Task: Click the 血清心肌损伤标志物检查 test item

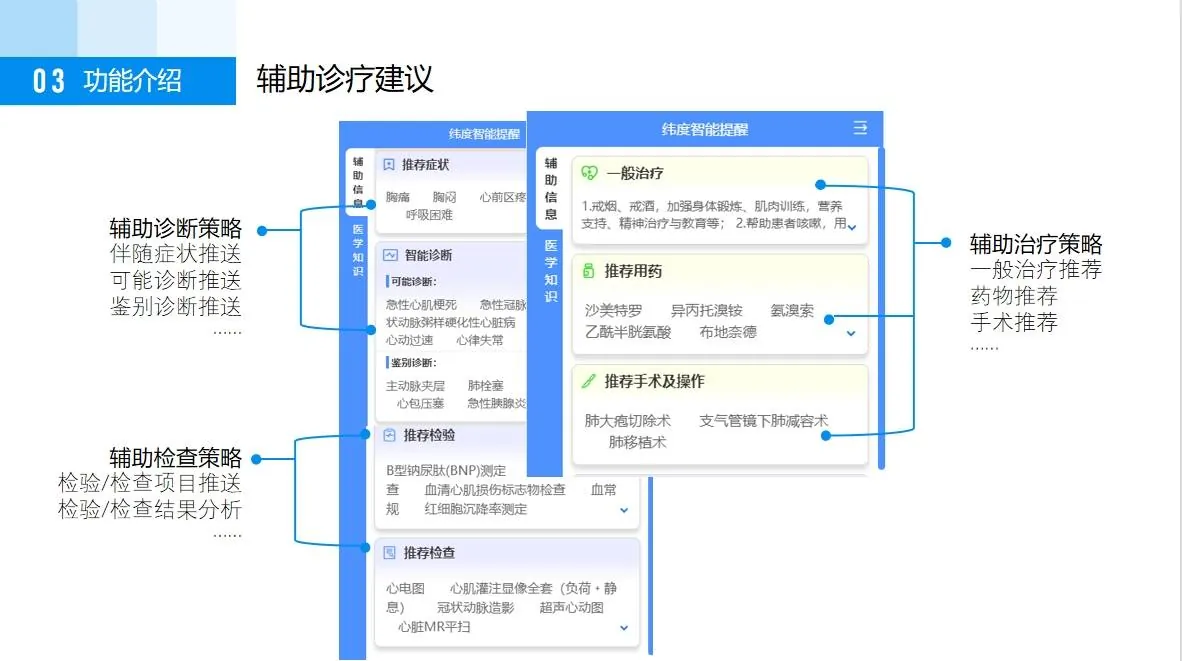Action: pos(495,490)
